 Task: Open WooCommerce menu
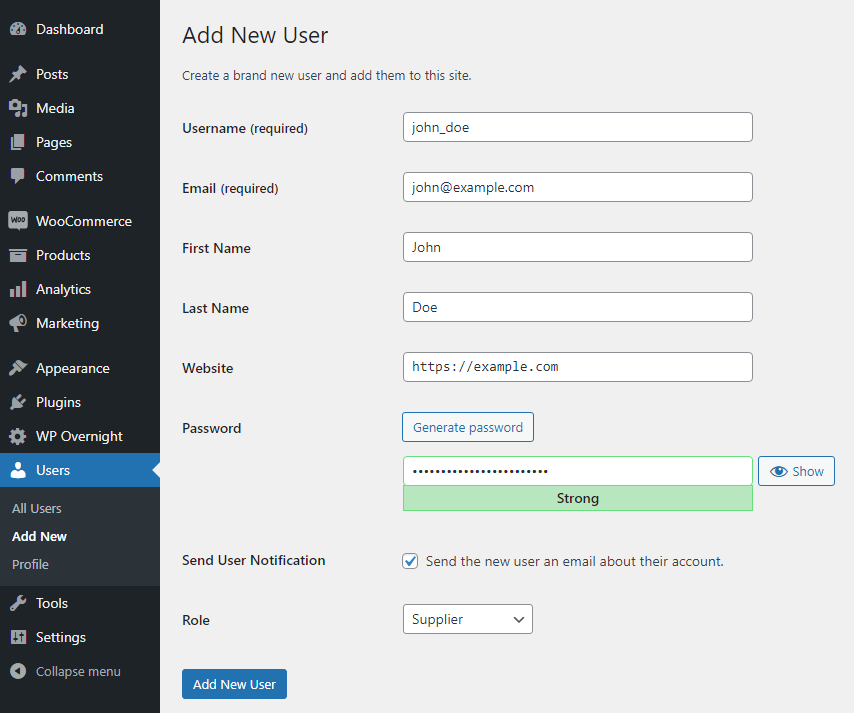pyautogui.click(x=84, y=221)
